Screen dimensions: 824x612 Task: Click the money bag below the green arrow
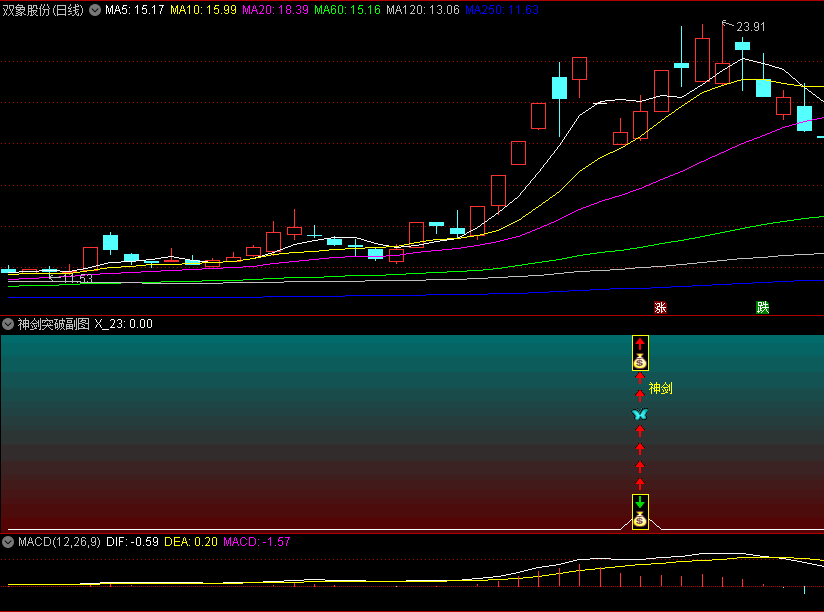pyautogui.click(x=640, y=520)
